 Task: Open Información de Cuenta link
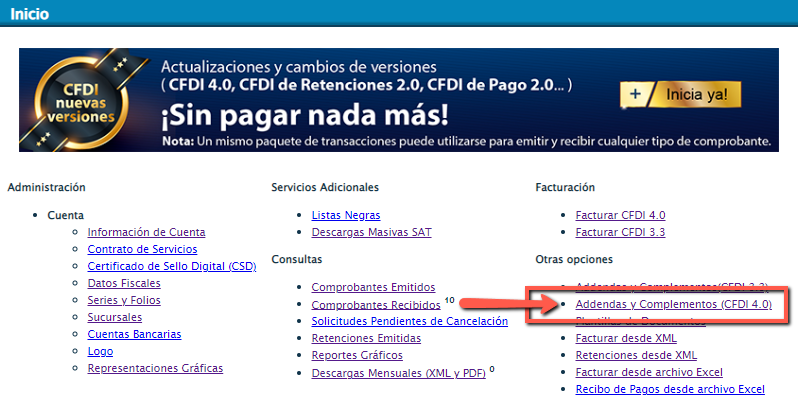pos(146,232)
